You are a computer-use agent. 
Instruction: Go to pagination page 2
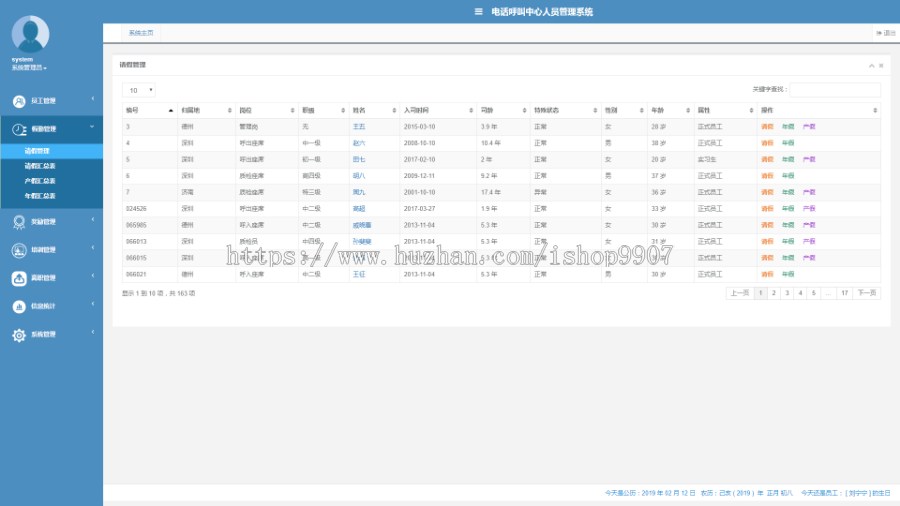click(774, 293)
